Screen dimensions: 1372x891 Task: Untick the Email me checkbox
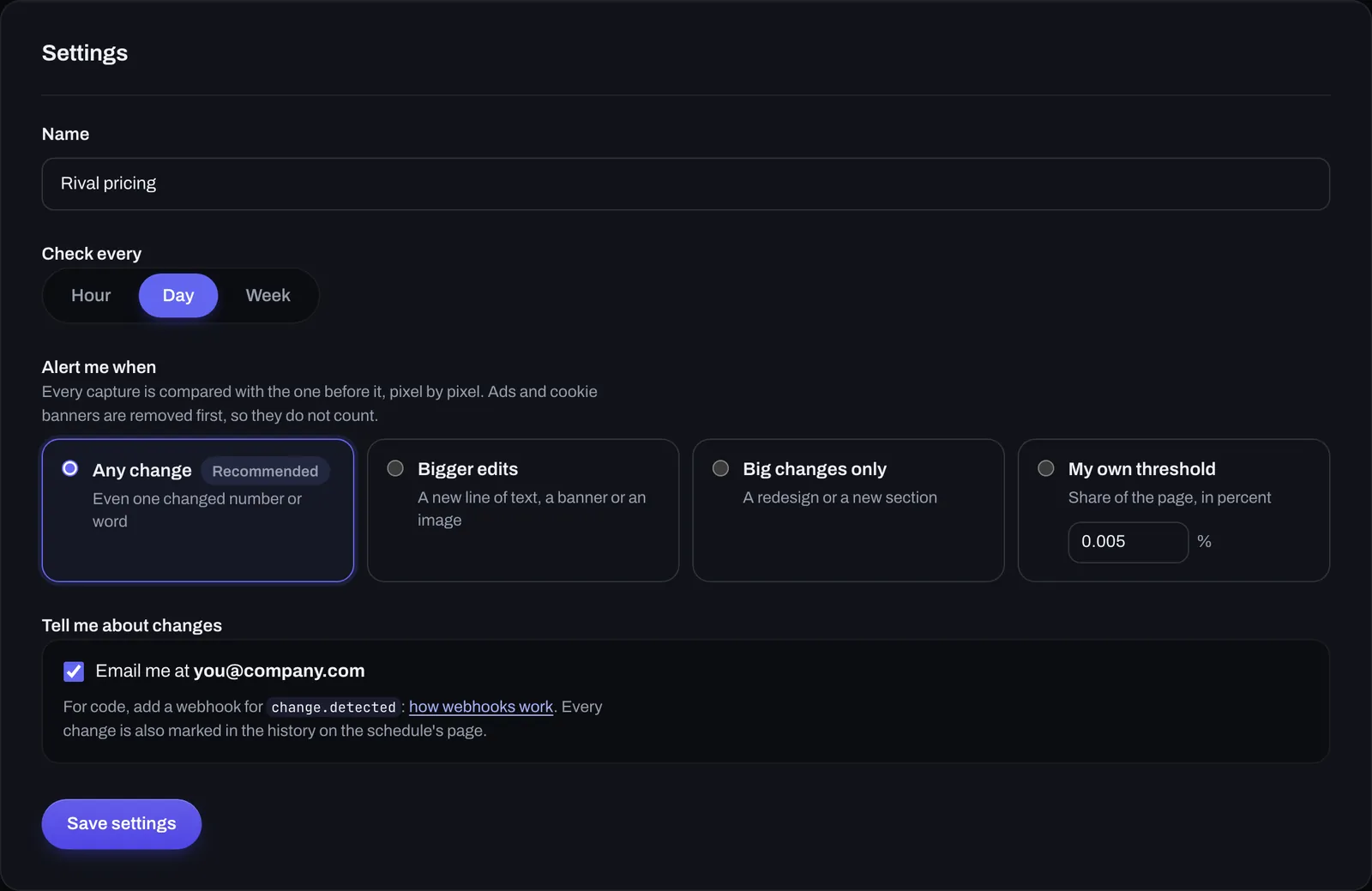pyautogui.click(x=74, y=671)
